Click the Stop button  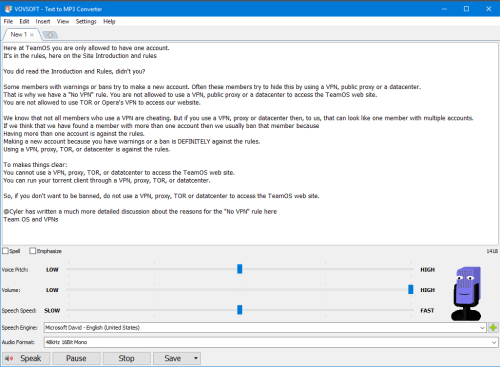127,358
